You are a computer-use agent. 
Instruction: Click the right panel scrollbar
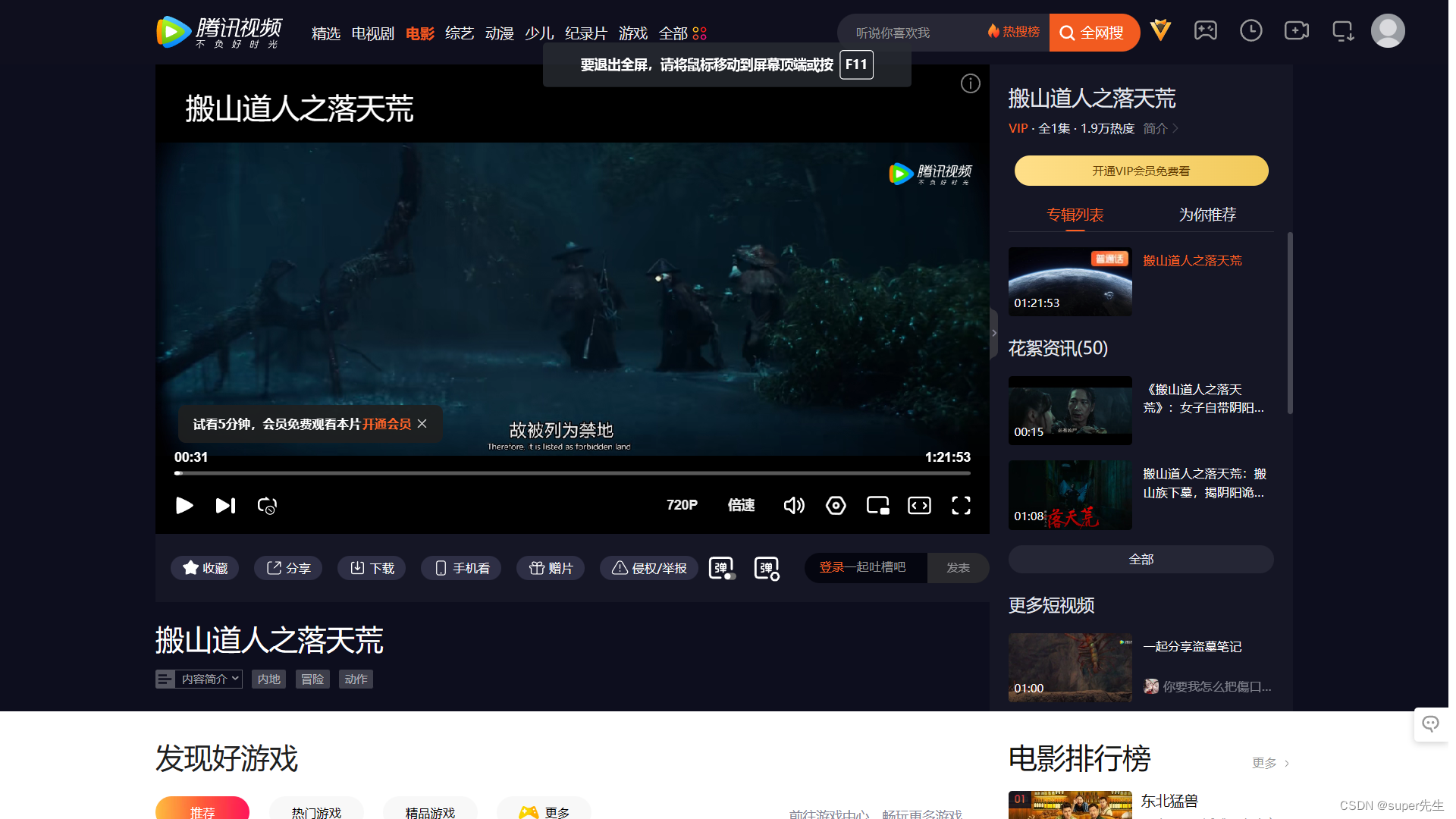click(x=1290, y=323)
